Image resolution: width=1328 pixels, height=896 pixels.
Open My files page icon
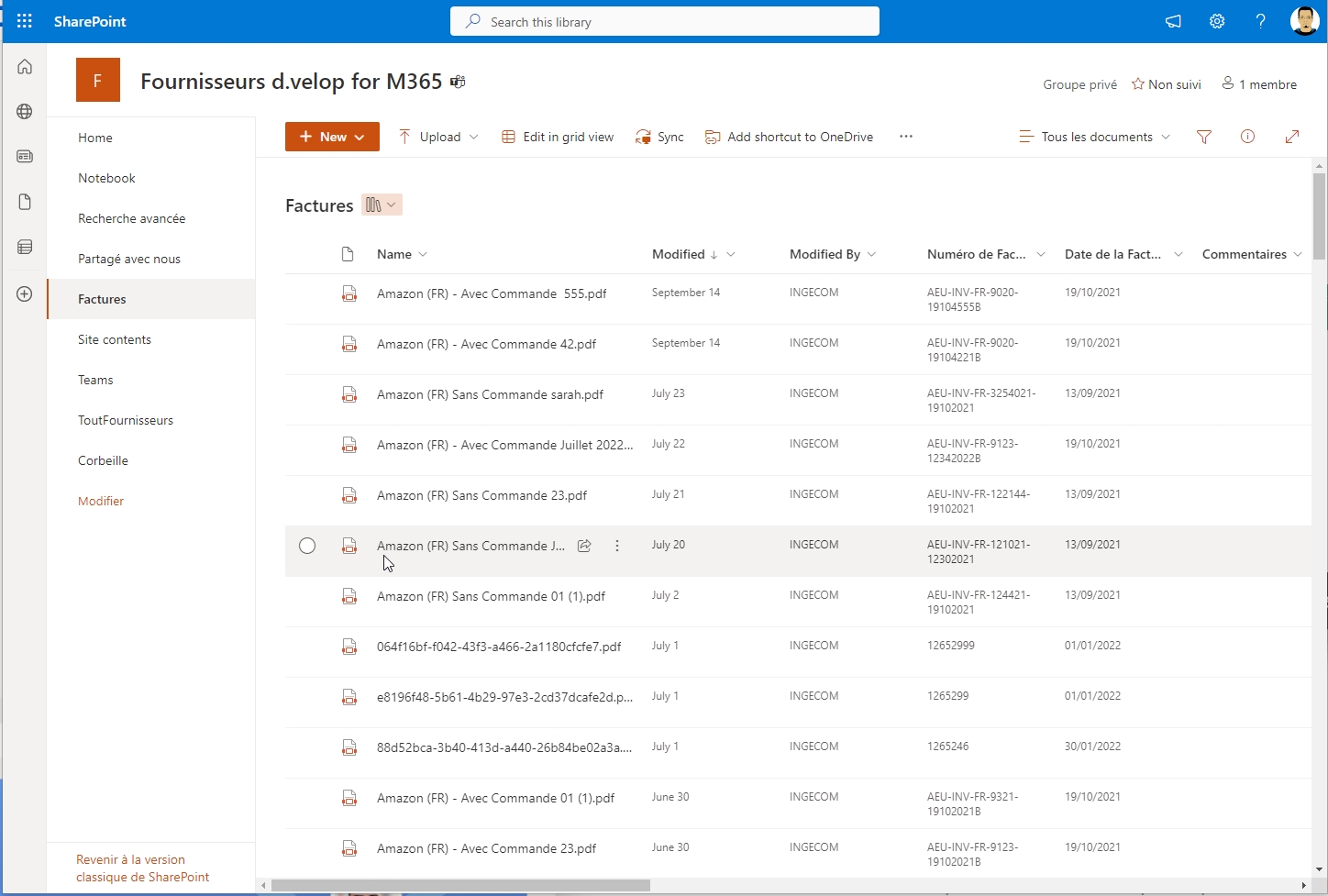[x=25, y=202]
